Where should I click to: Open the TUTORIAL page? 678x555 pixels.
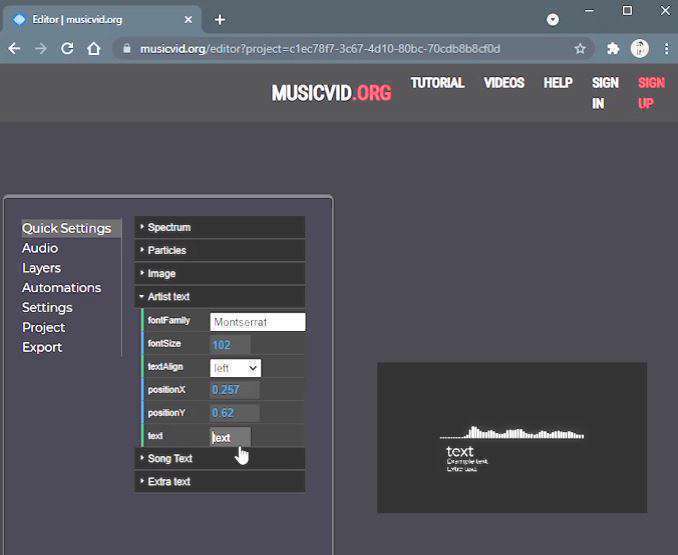pos(438,83)
